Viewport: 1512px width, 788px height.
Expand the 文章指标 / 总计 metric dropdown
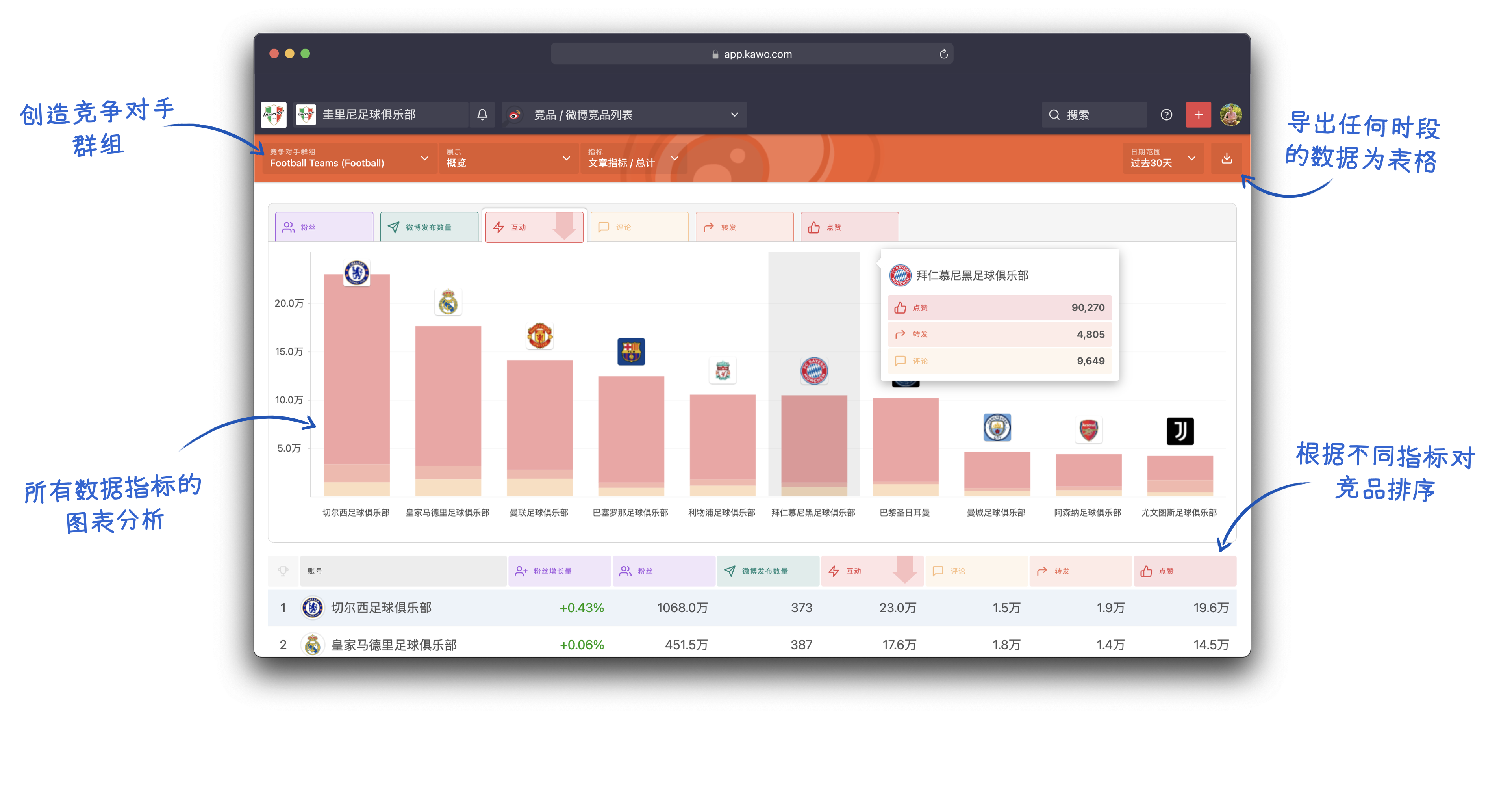pyautogui.click(x=633, y=158)
